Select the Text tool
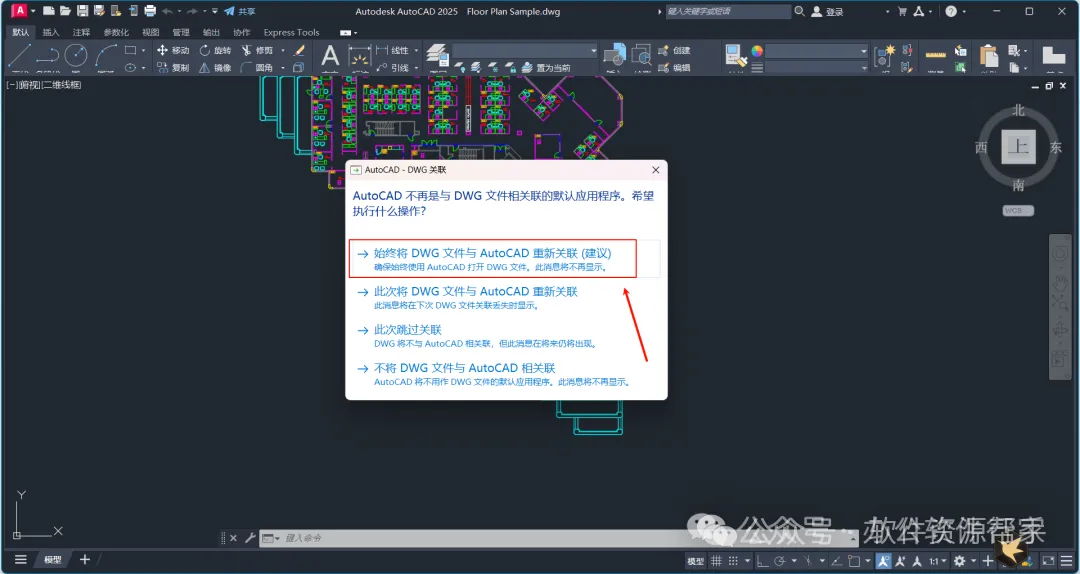This screenshot has width=1080, height=574. [331, 57]
